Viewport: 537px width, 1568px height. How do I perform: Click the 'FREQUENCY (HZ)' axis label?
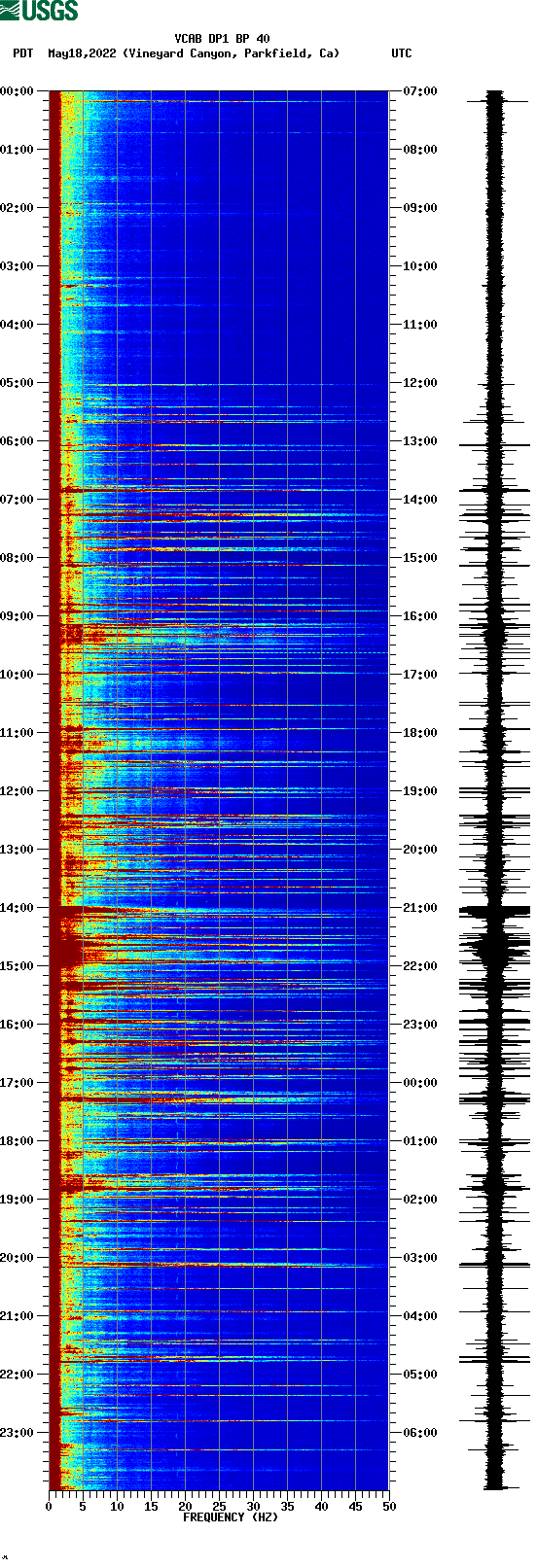click(231, 1517)
